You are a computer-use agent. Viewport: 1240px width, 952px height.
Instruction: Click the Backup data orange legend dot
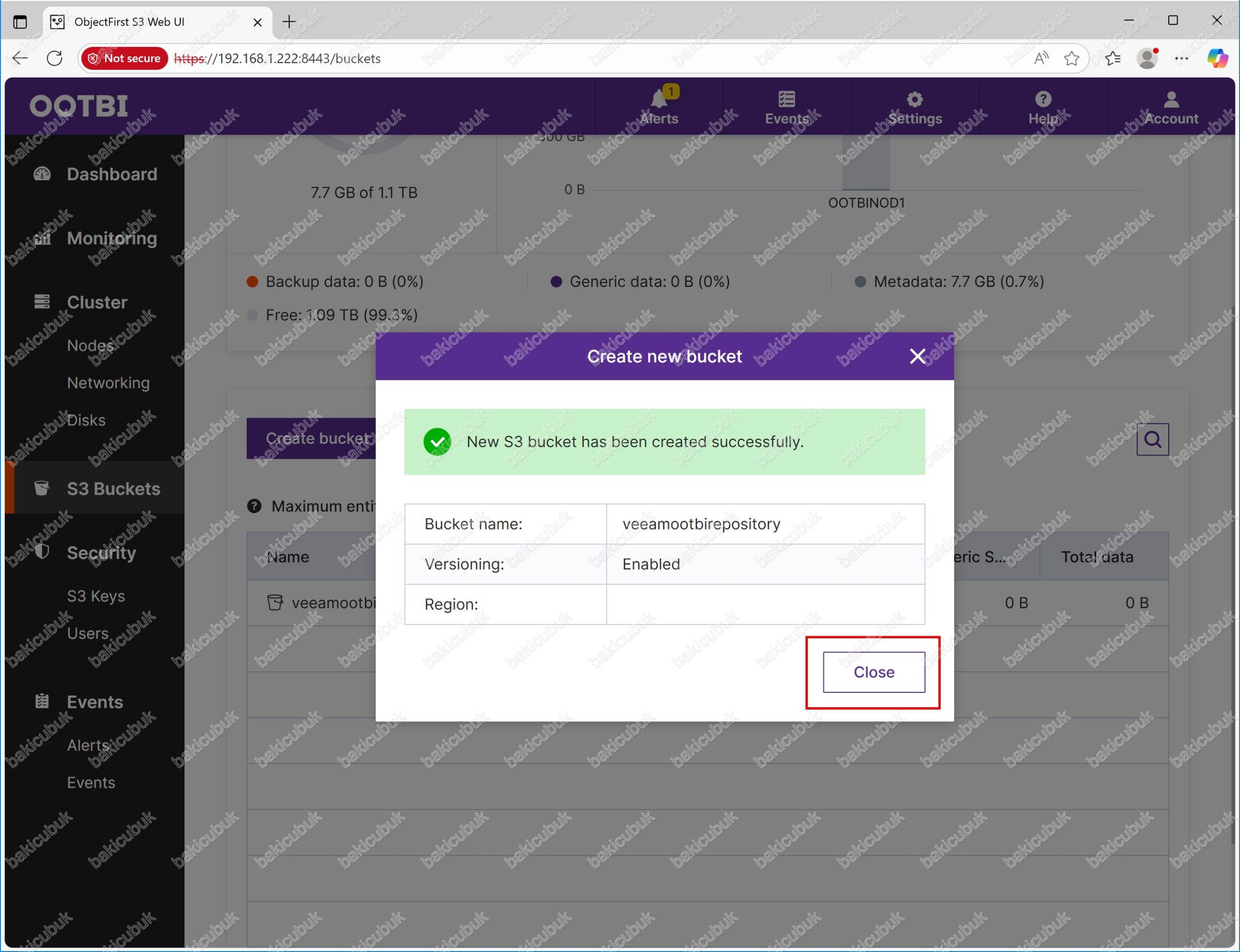click(x=253, y=281)
